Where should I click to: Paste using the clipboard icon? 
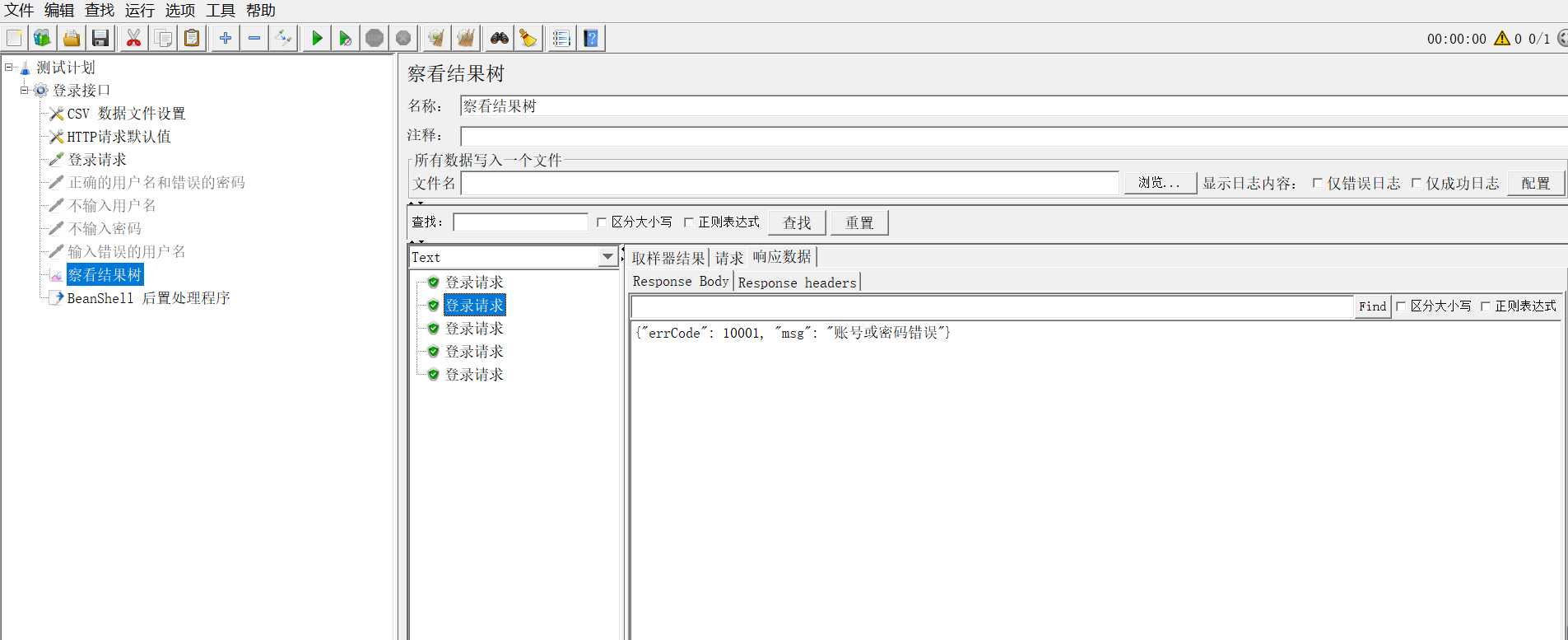[x=192, y=38]
